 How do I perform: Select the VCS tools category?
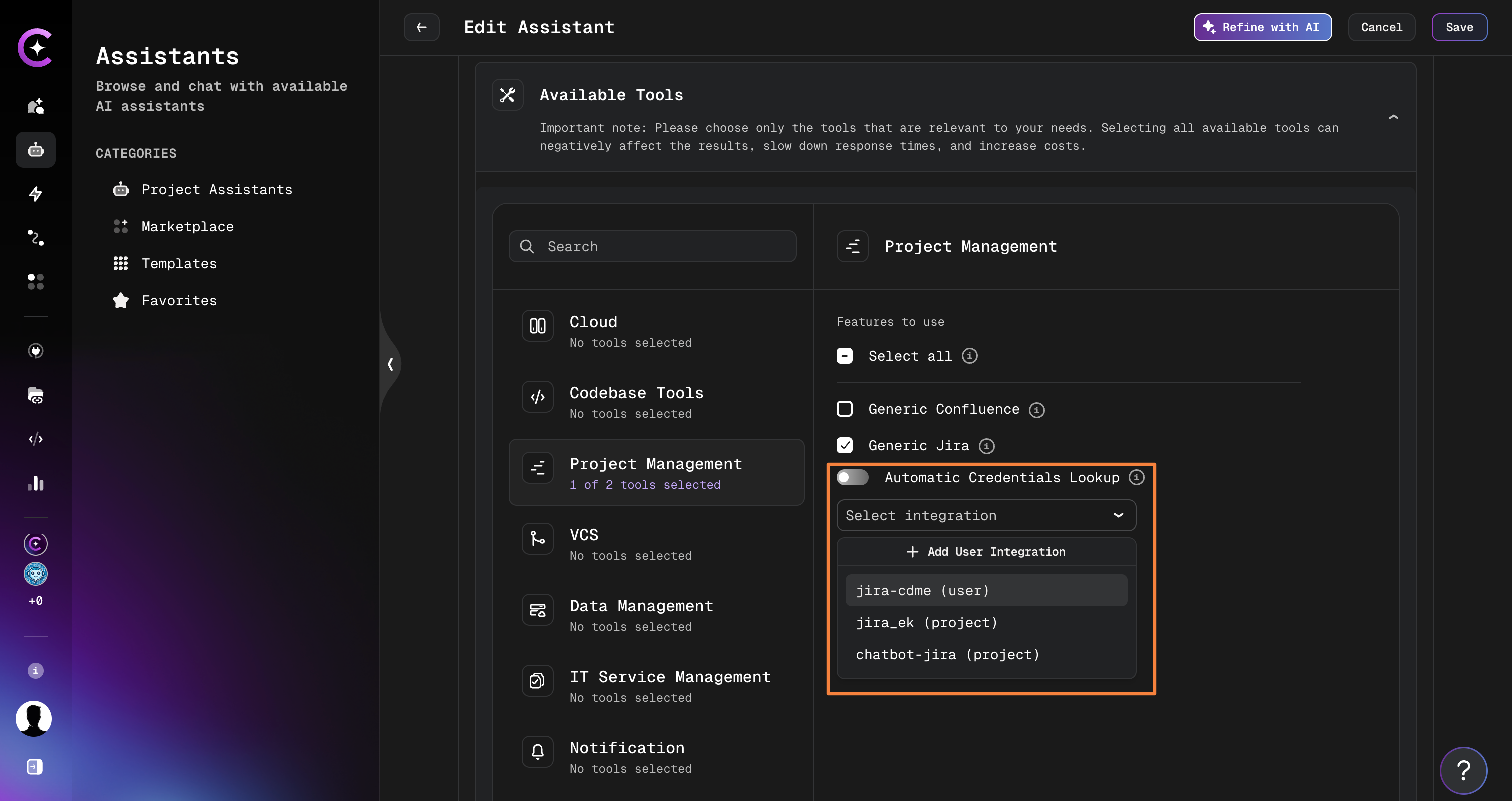656,544
